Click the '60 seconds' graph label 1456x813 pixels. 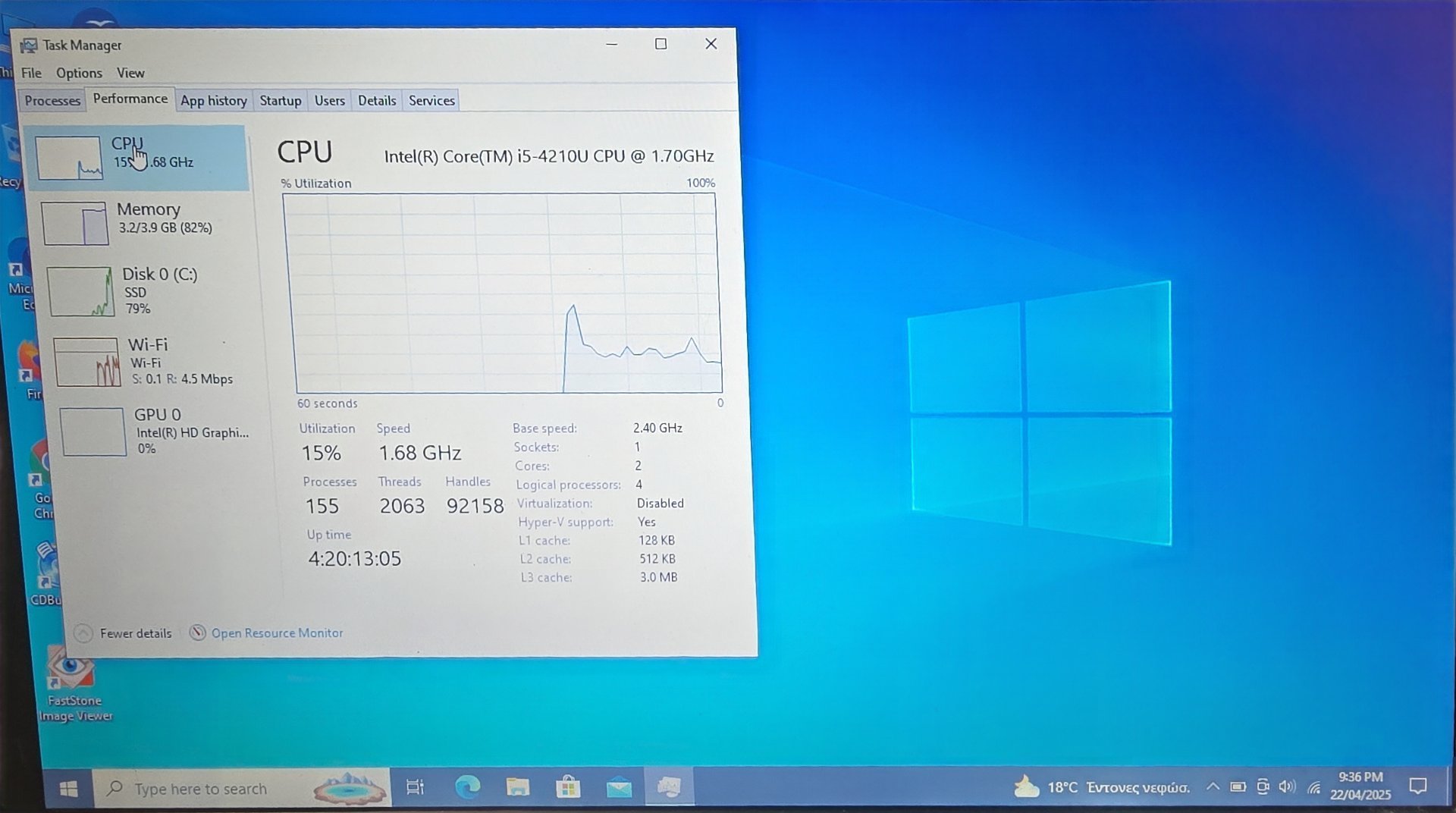(327, 403)
